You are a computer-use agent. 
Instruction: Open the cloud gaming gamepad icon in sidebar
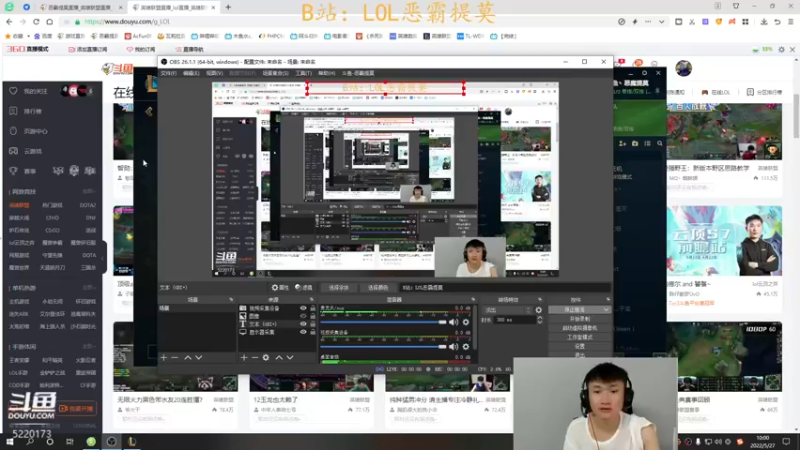(x=13, y=151)
